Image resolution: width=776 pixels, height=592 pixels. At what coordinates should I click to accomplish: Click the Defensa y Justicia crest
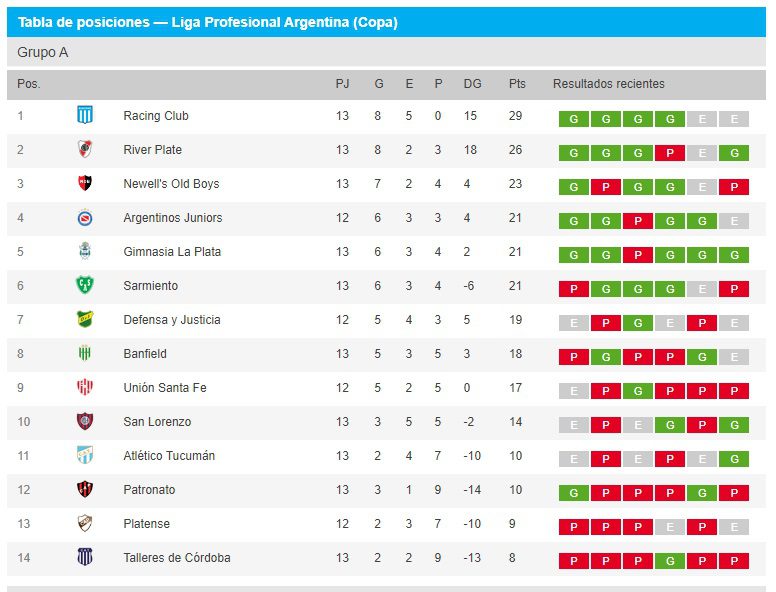coord(85,320)
